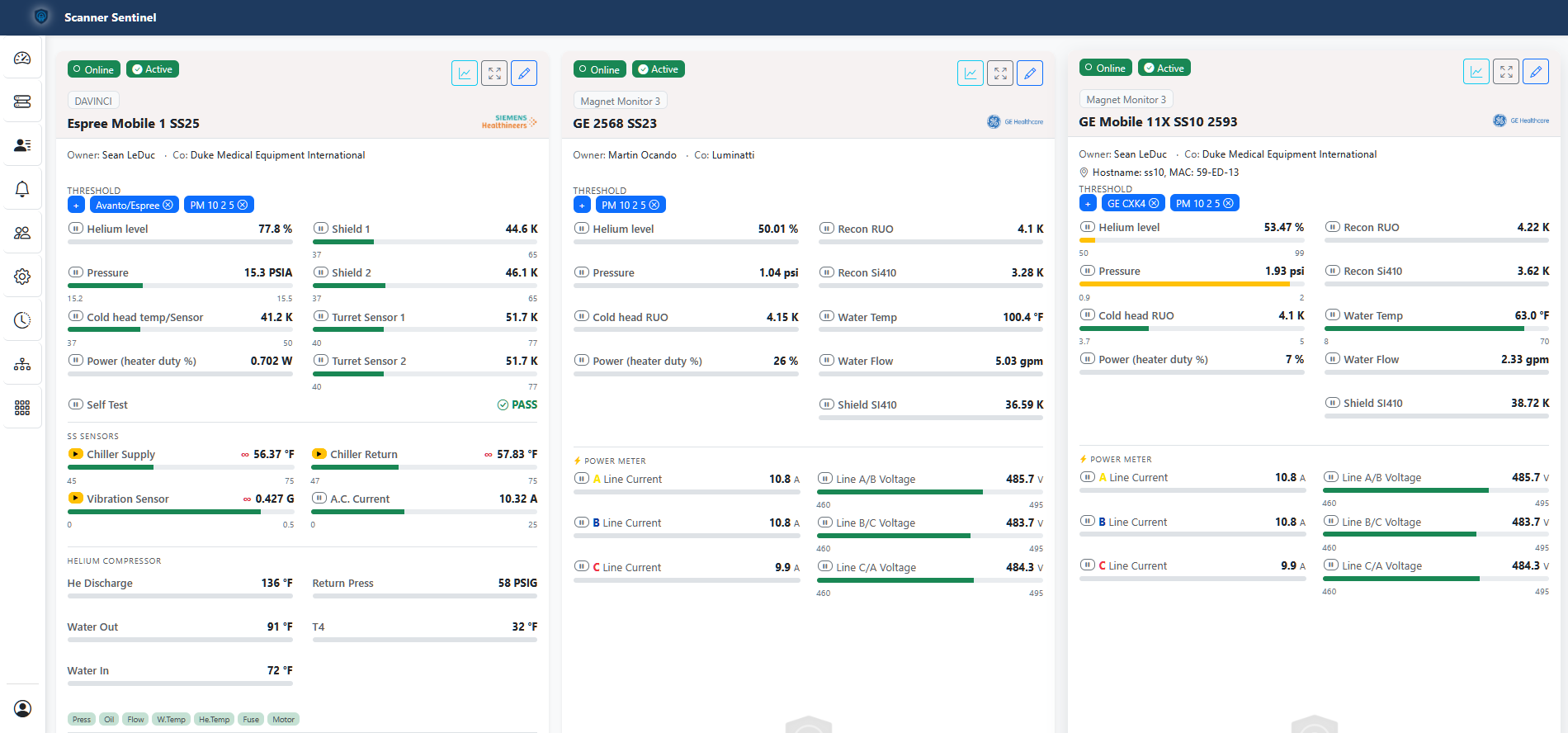Screen dimensions: 1568x733
Task: Open the users group icon in sidebar
Action: coord(22,233)
